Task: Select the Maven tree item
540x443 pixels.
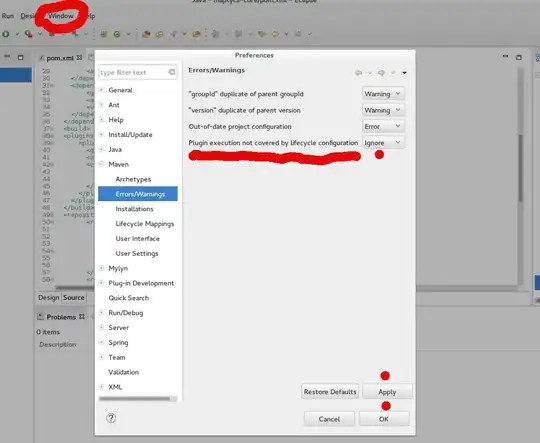Action: 118,164
